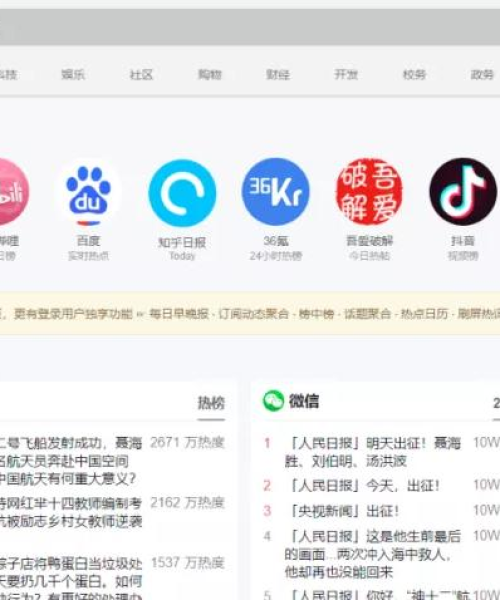Click the green WeChat icon
Viewport: 500px width, 600px height.
pos(273,401)
